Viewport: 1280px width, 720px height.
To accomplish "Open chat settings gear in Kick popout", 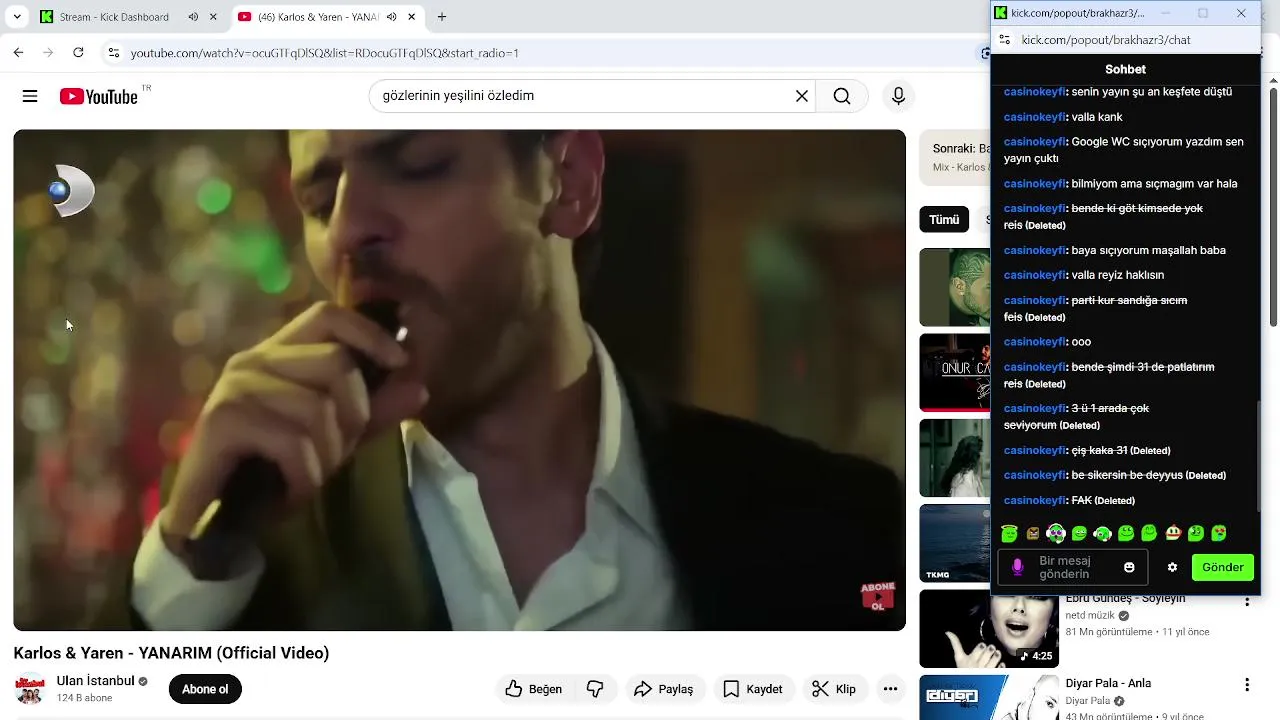I will [x=1172, y=567].
